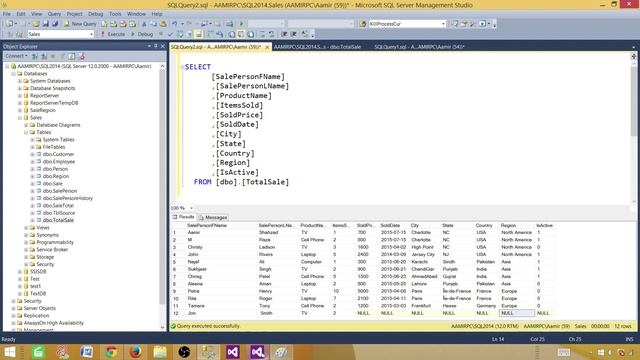The width and height of the screenshot is (640, 360).
Task: Click the Increase Indent icon
Action: [x=293, y=34]
